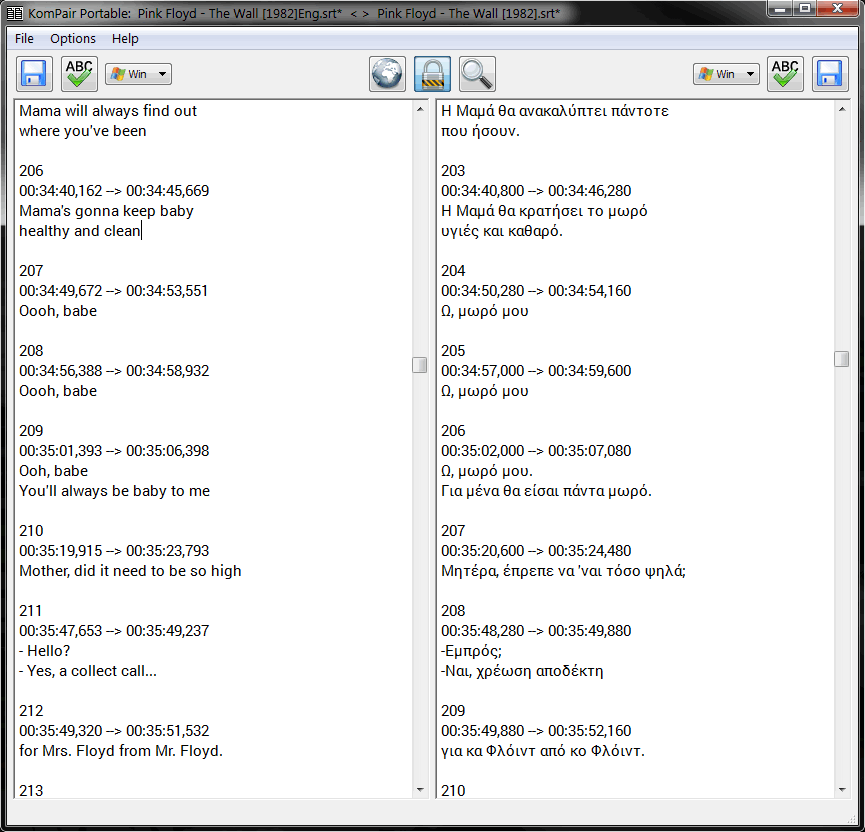Open left pane Win encoding dropdown
Viewport: 865px width, 832px height.
[x=138, y=74]
